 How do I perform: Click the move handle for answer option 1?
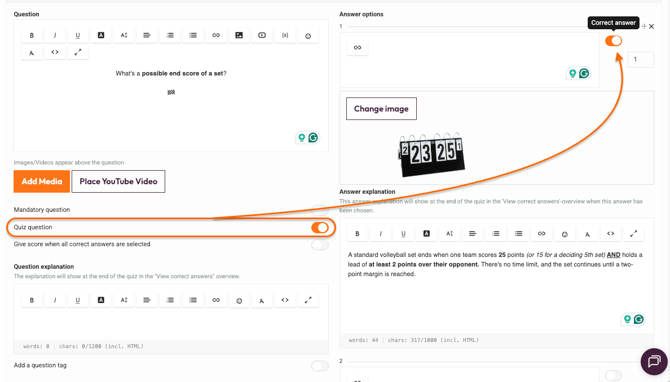(x=644, y=26)
